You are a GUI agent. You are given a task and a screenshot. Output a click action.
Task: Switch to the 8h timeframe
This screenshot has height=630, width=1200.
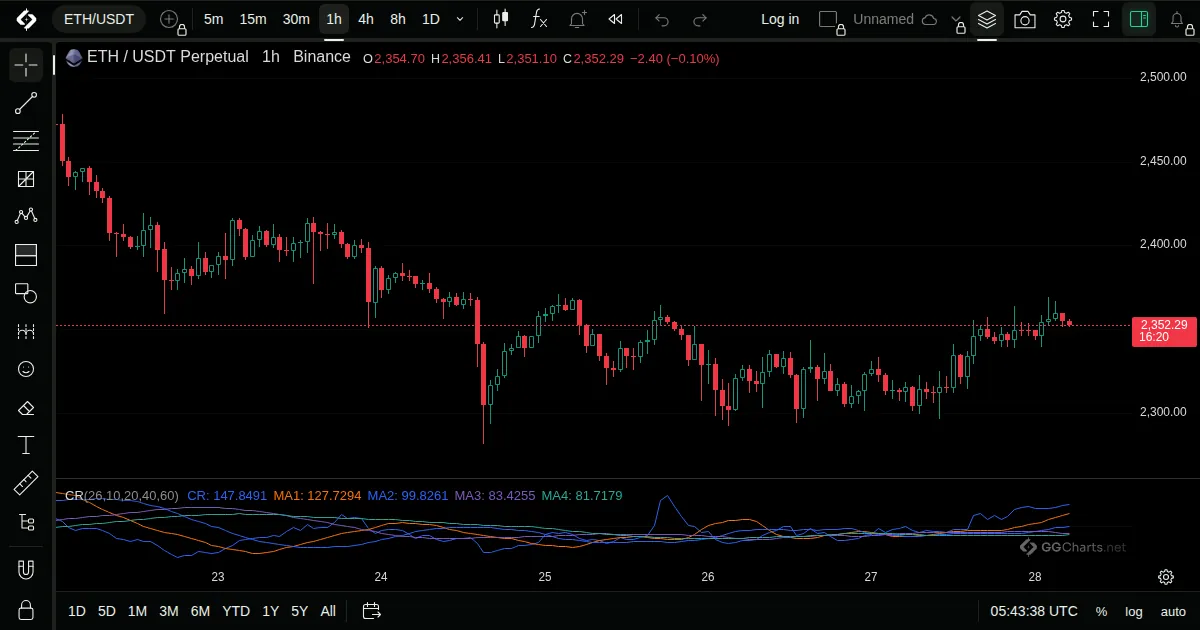398,19
